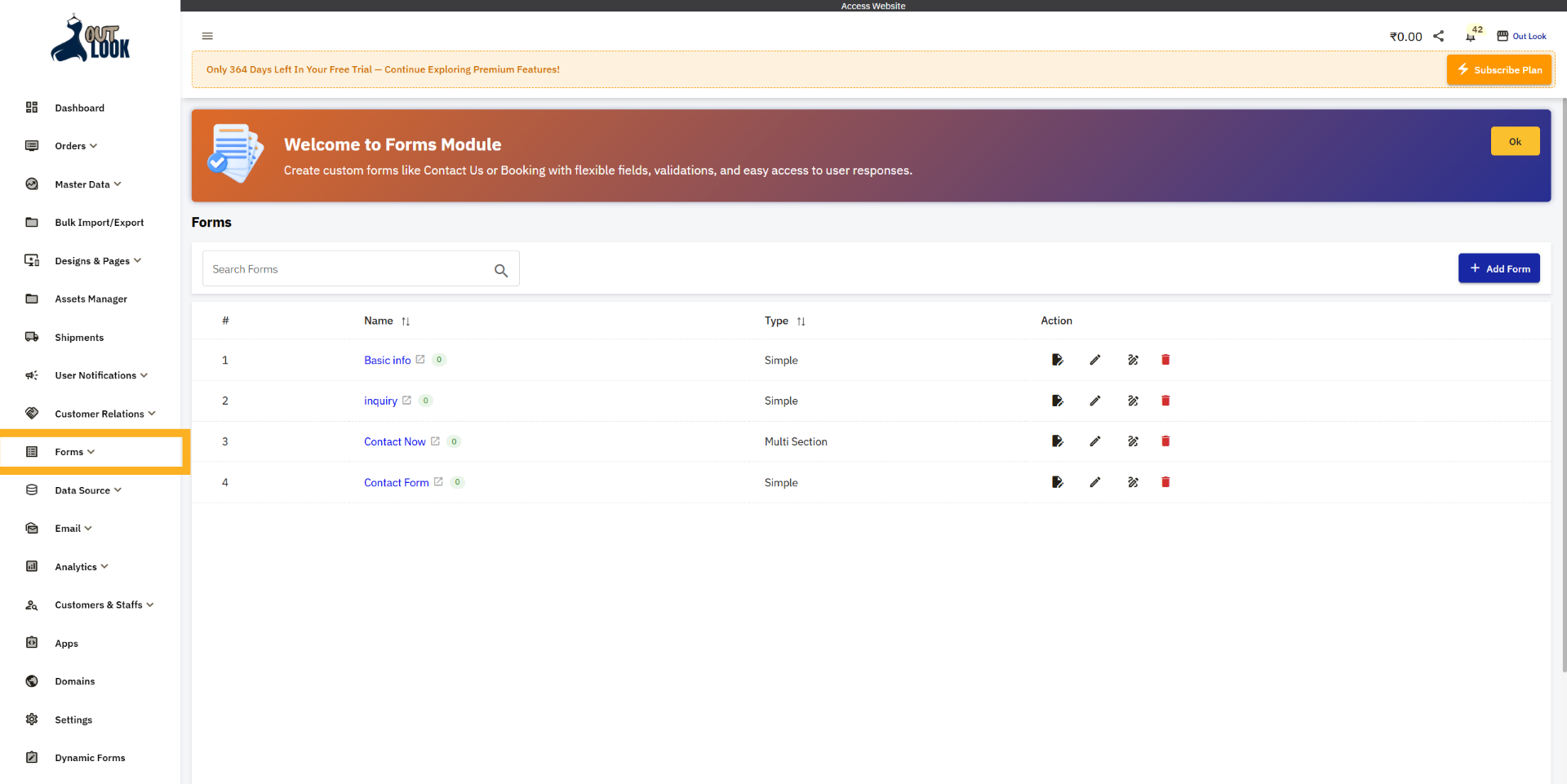1567x784 pixels.
Task: Delete the Contact Now form
Action: pos(1165,441)
